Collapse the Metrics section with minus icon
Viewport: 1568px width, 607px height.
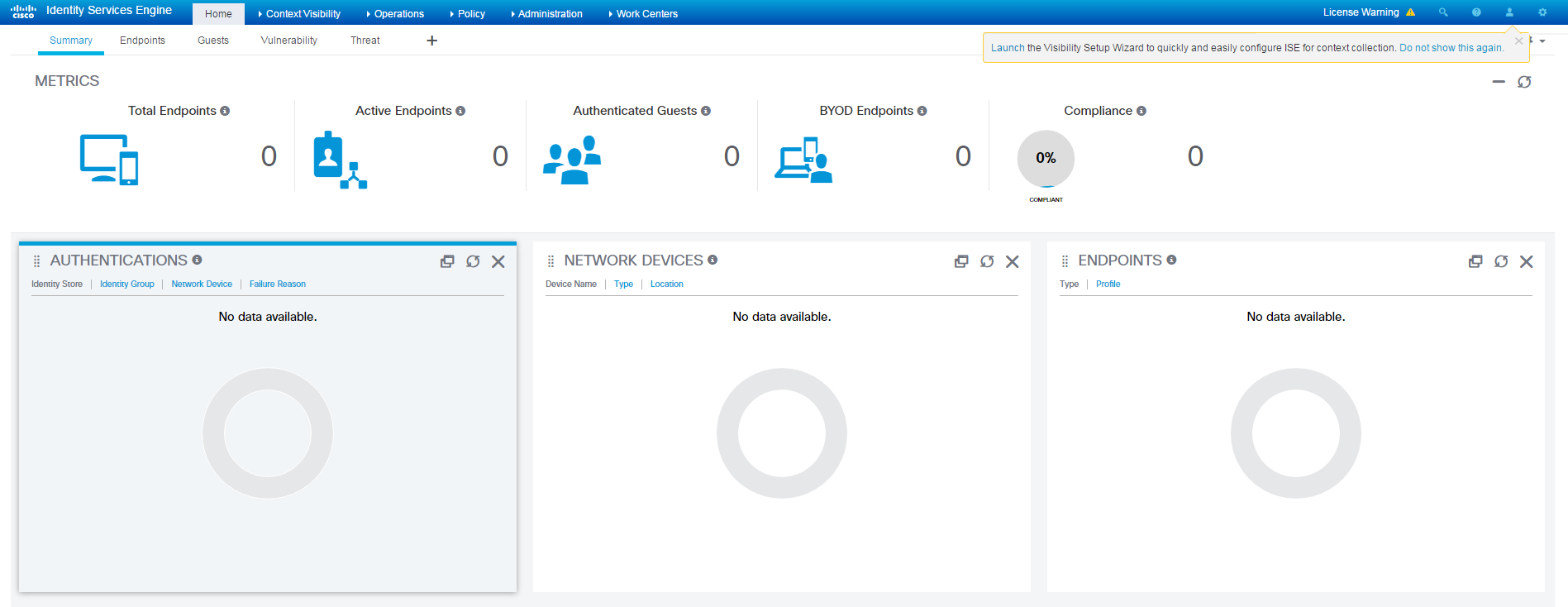coord(1499,82)
